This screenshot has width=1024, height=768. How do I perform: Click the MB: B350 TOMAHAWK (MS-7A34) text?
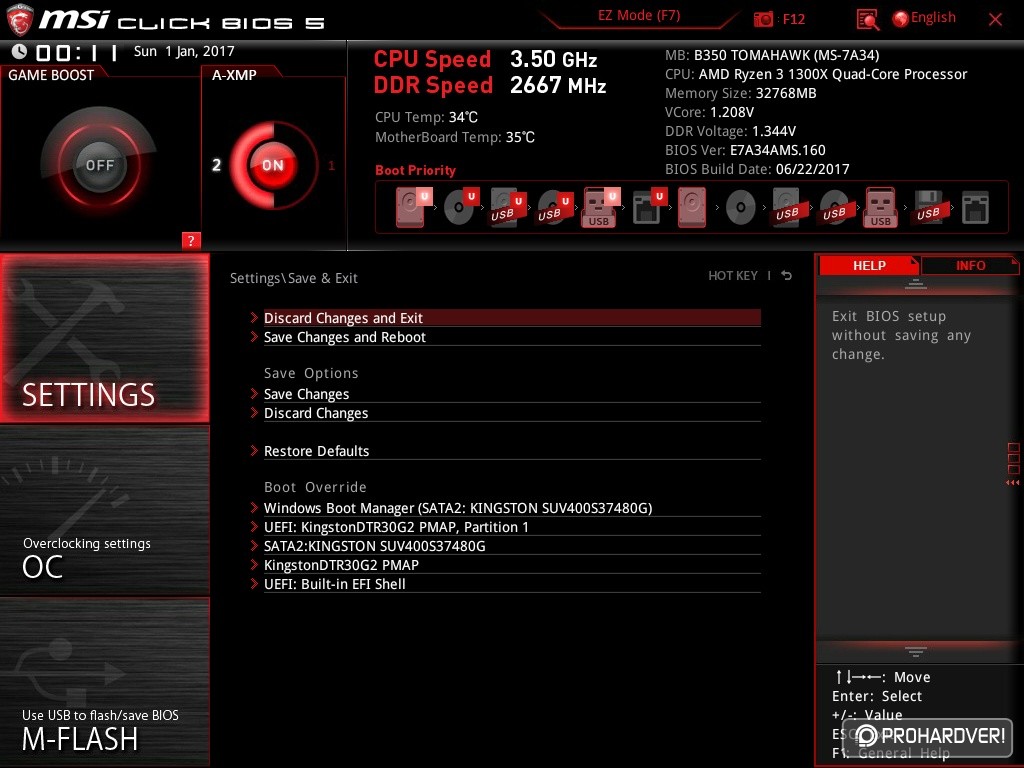[x=772, y=55]
